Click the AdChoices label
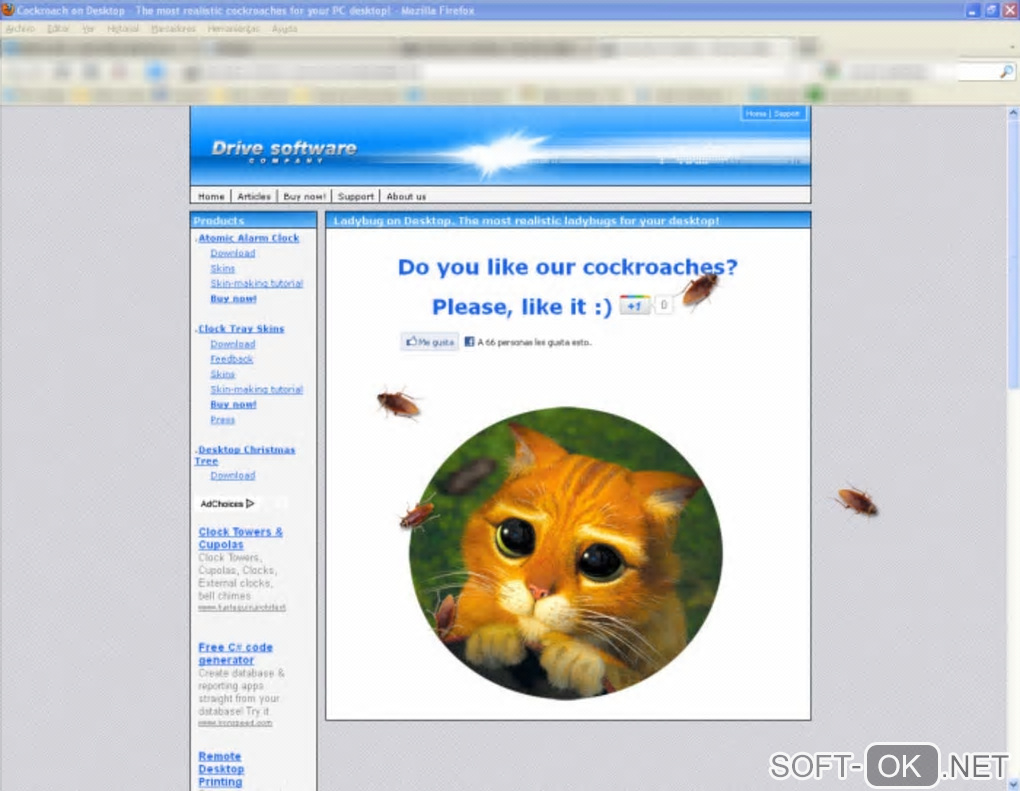The image size is (1020, 791). coord(221,503)
